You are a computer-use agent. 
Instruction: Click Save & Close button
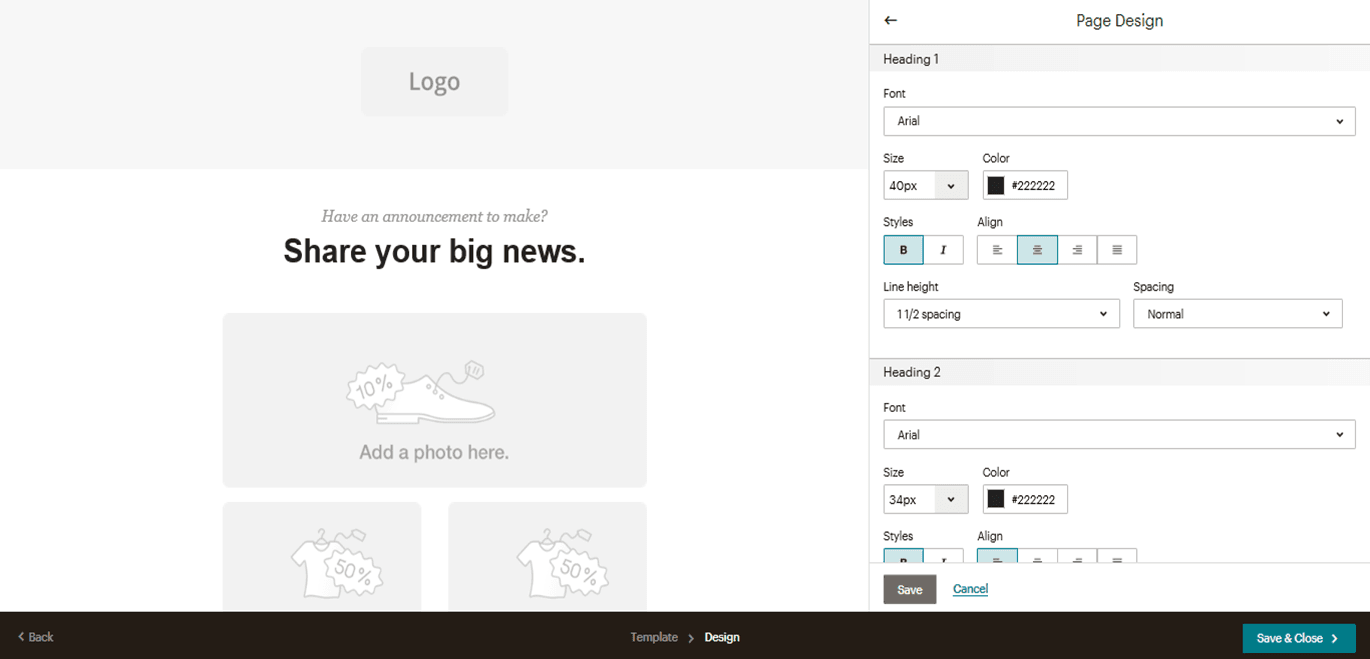tap(1299, 638)
